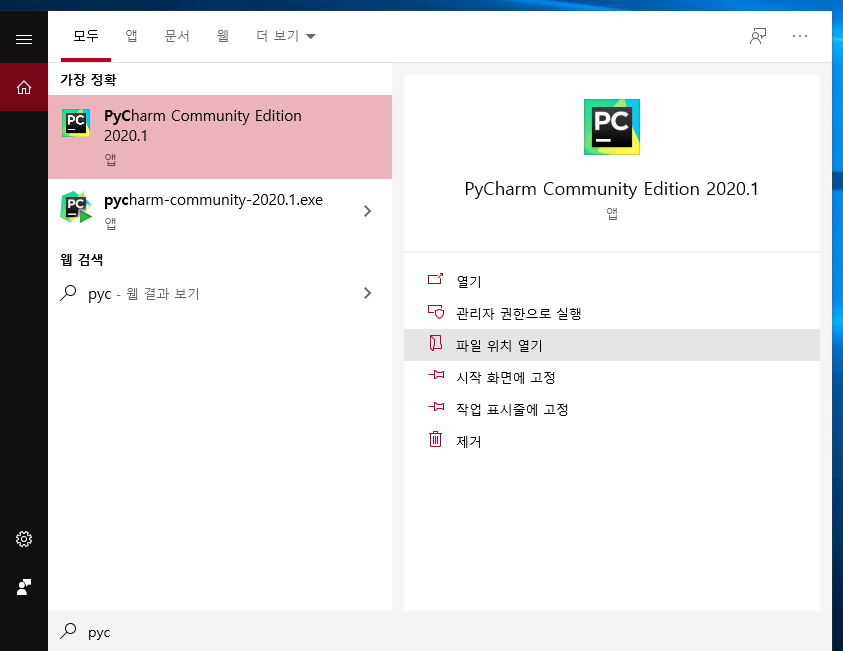843x651 pixels.
Task: Click the pin icon for 시작 화면에 고정
Action: pyautogui.click(x=436, y=375)
